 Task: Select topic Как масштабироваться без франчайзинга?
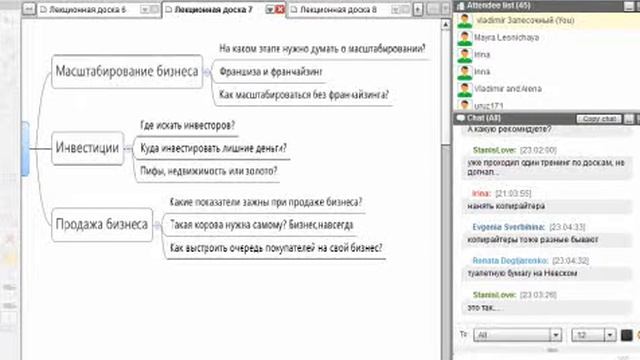[304, 95]
